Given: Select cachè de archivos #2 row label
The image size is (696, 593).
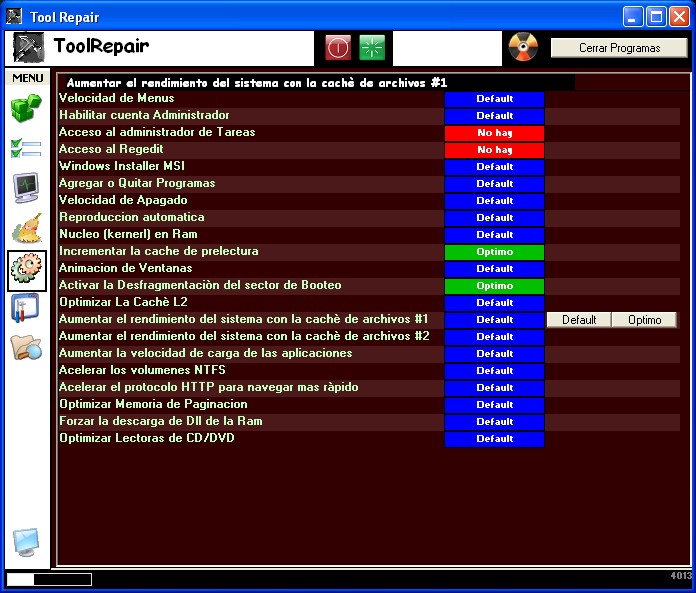Looking at the screenshot, I should [x=244, y=336].
